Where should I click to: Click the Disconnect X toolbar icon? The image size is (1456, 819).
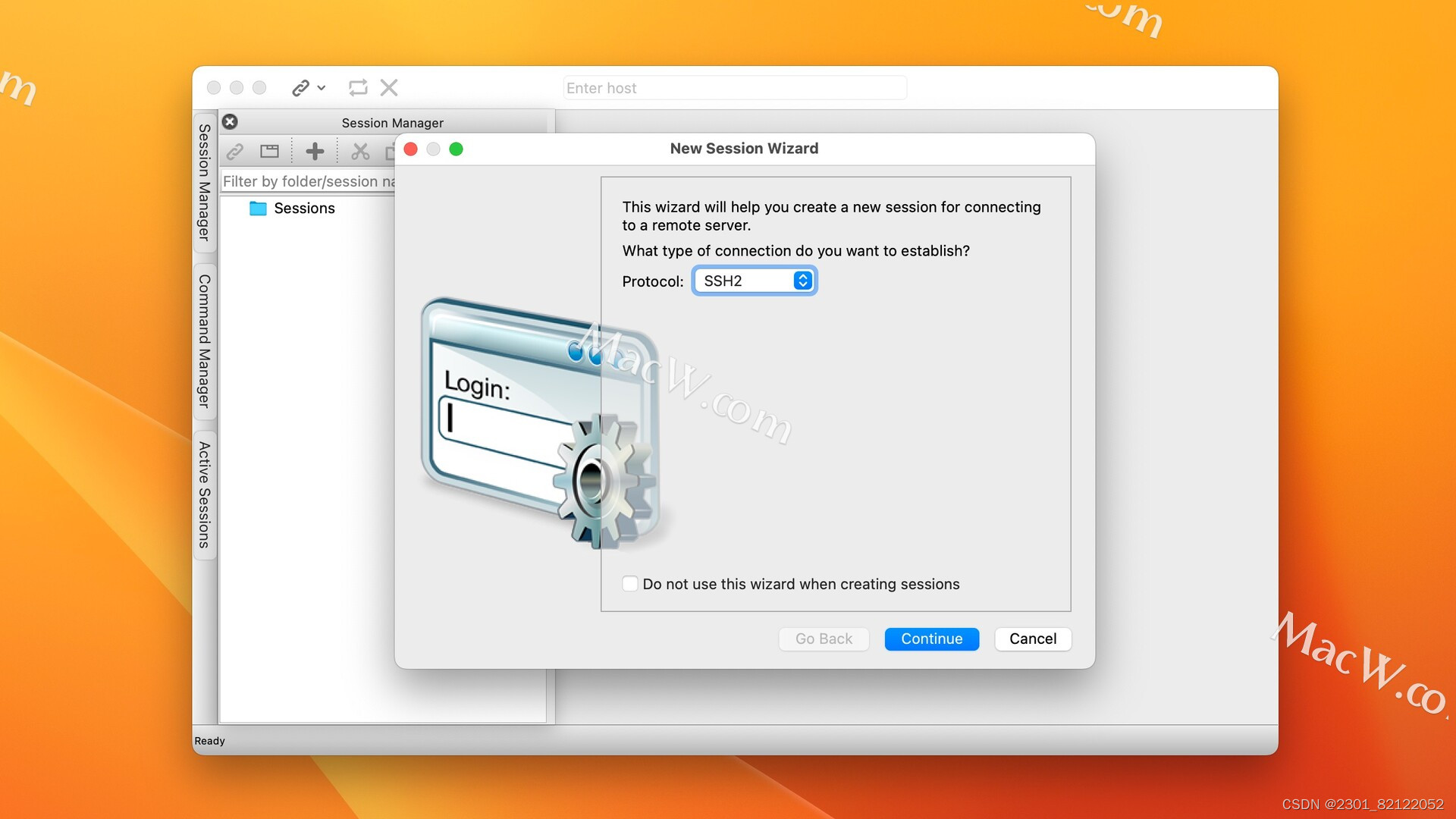[388, 87]
